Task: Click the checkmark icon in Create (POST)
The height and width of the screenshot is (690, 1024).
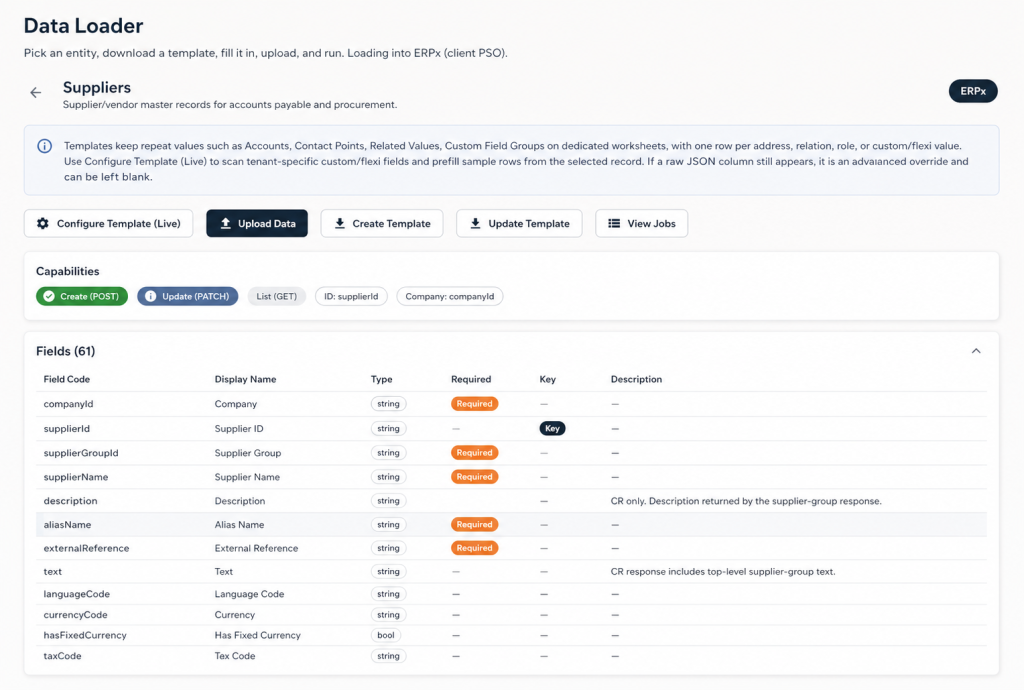Action: tap(49, 296)
